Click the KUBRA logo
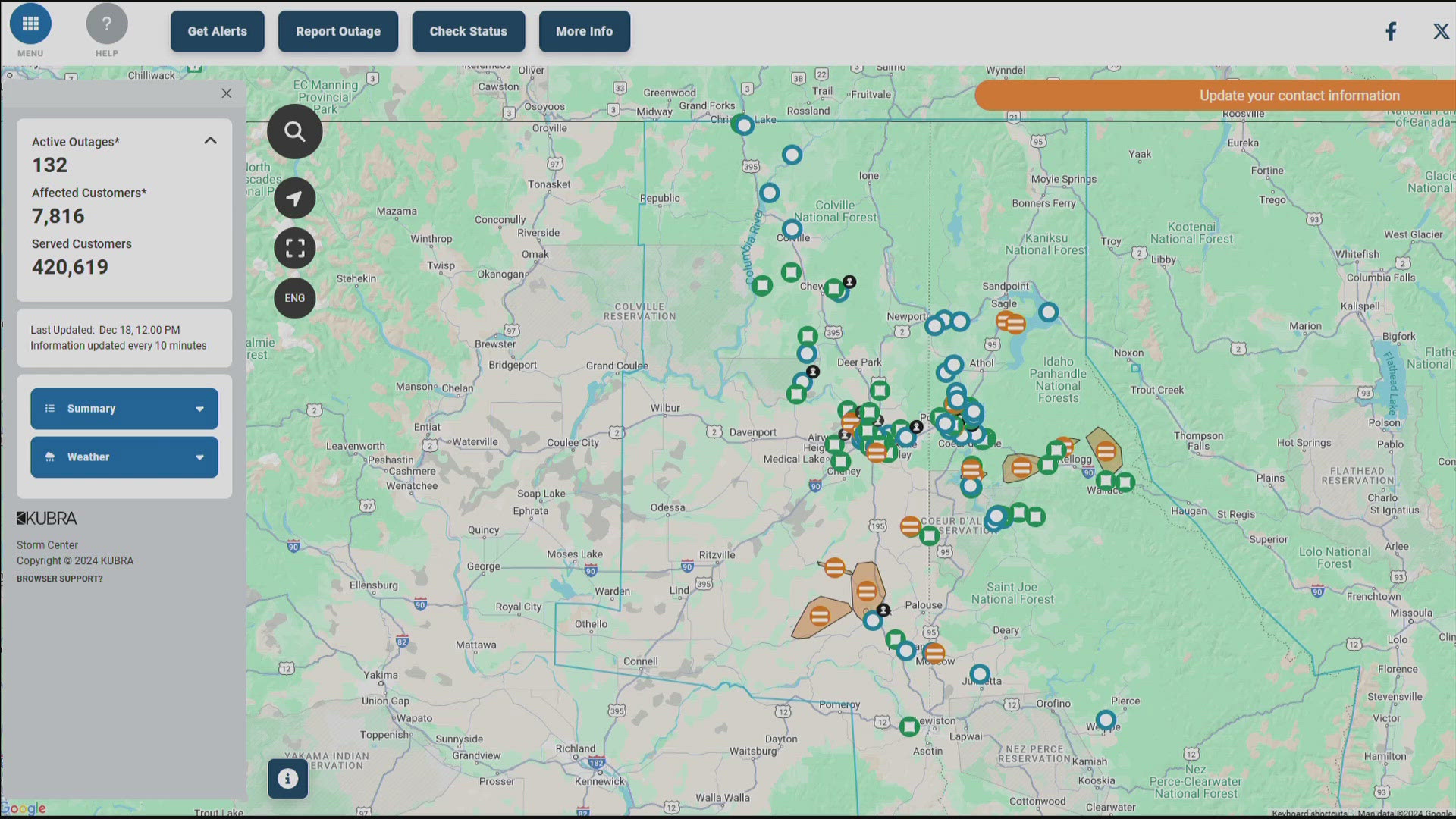The image size is (1456, 819). pyautogui.click(x=47, y=519)
